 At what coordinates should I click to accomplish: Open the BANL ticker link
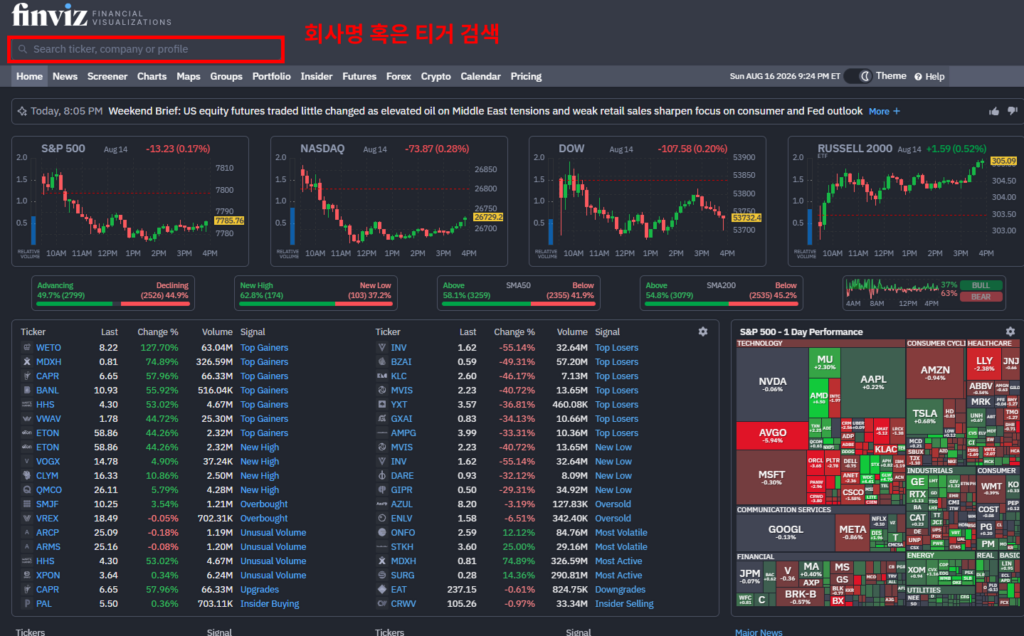tap(48, 390)
